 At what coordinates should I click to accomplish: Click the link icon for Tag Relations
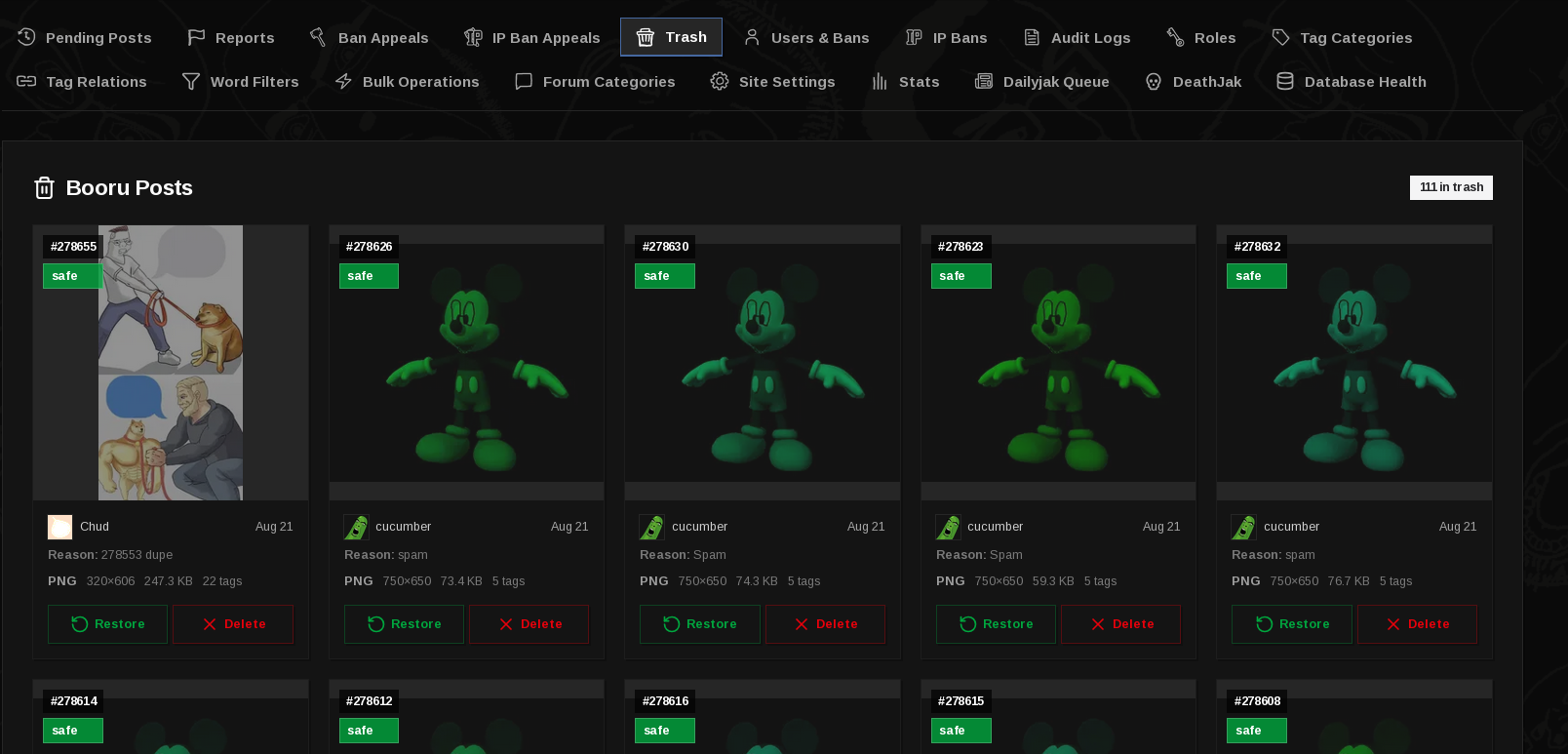coord(26,81)
